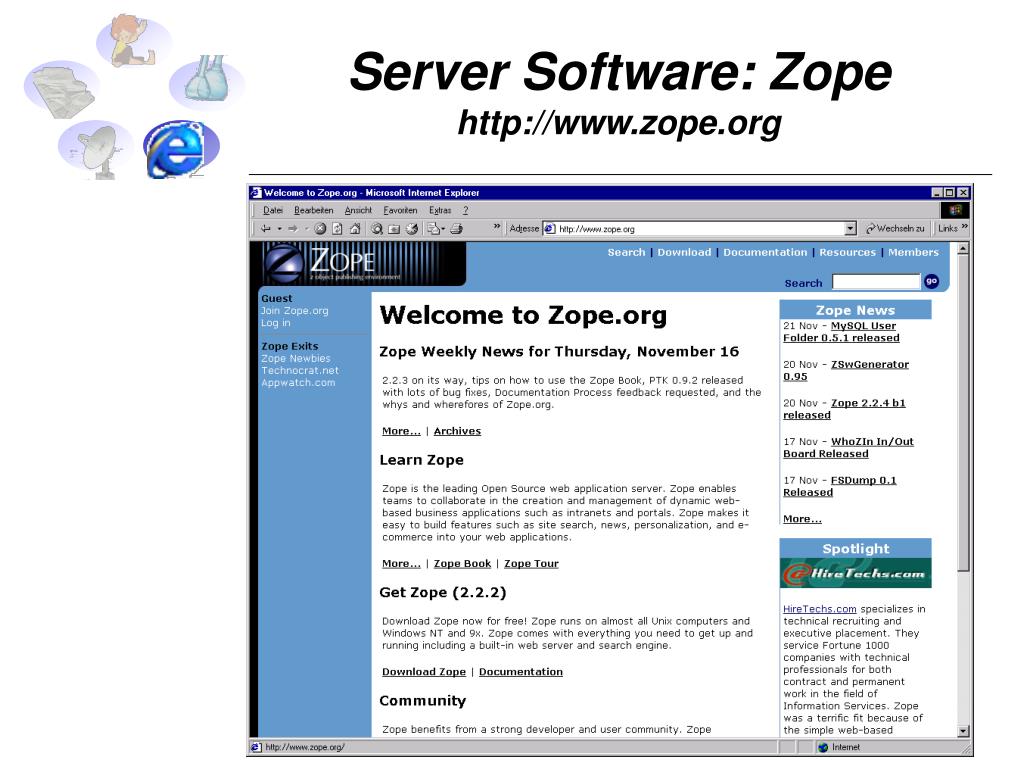
Task: Click the Internet zone icon in the status bar
Action: click(x=824, y=747)
